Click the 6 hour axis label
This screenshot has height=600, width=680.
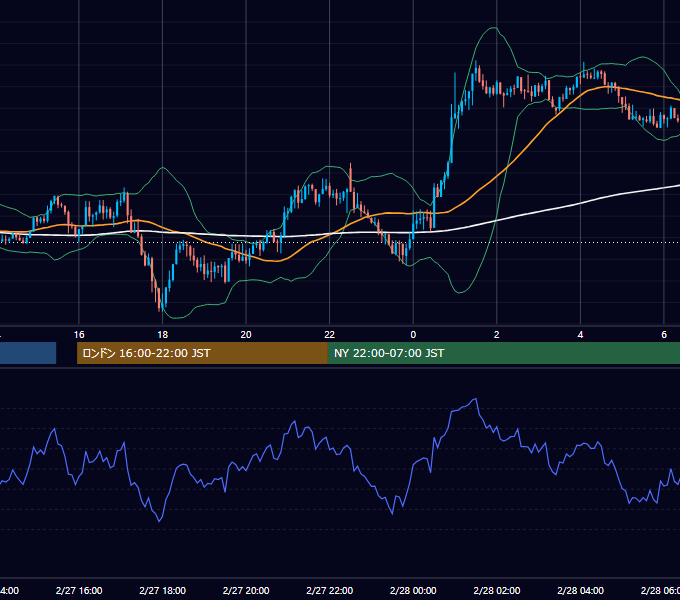point(664,335)
